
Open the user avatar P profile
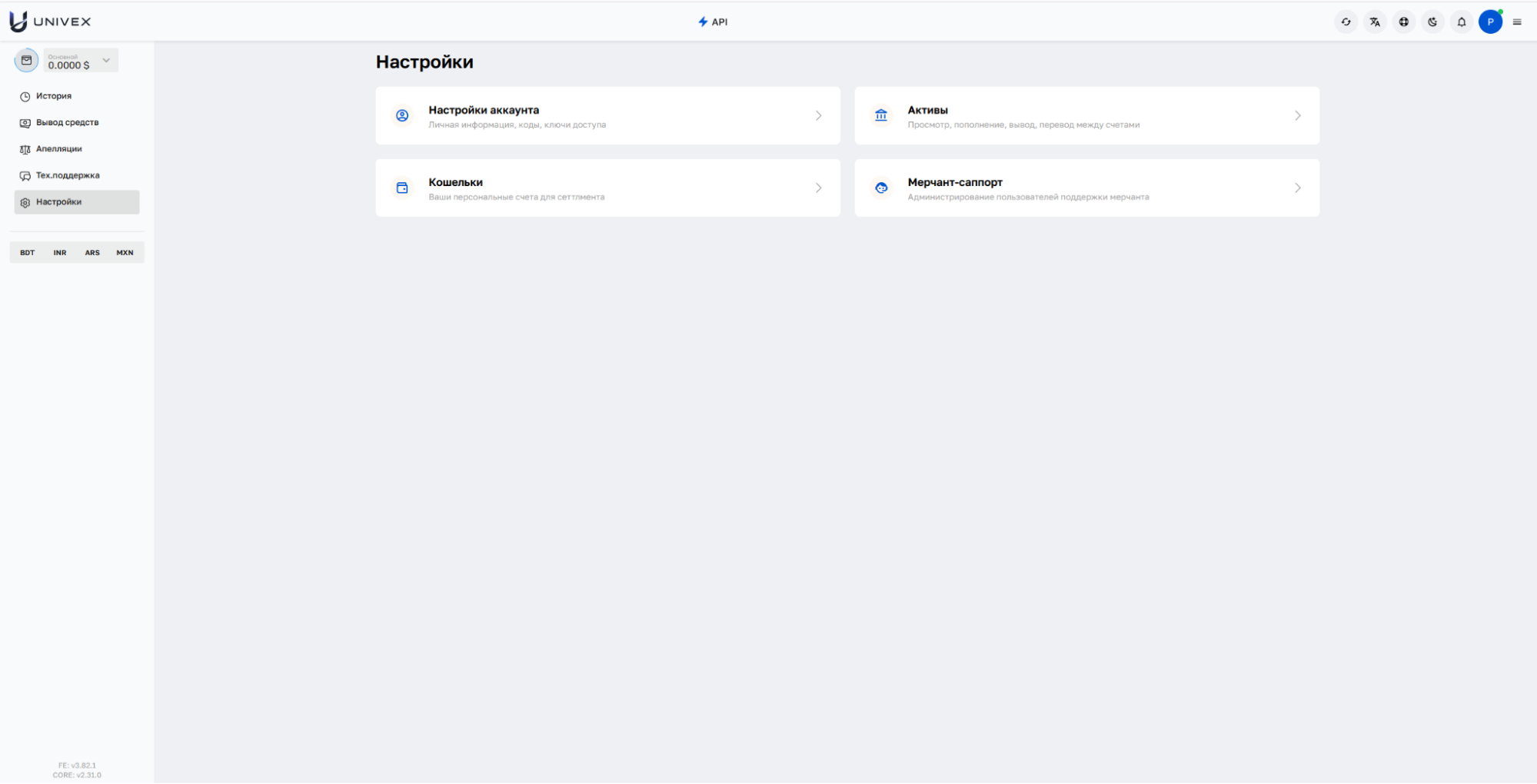click(1490, 22)
